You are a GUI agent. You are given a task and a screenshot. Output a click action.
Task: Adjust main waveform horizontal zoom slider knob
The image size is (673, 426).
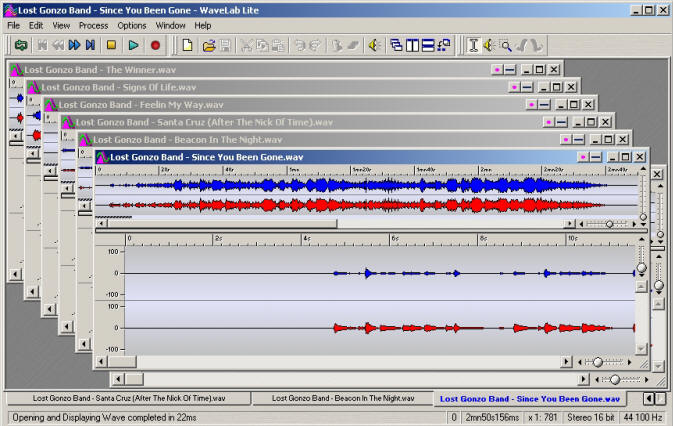coord(598,363)
